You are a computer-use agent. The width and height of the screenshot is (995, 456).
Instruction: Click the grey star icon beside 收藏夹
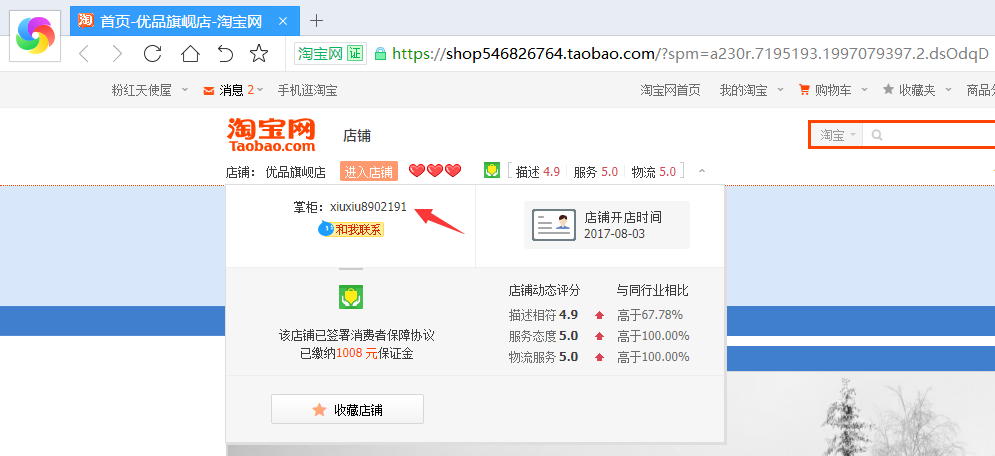pyautogui.click(x=888, y=89)
